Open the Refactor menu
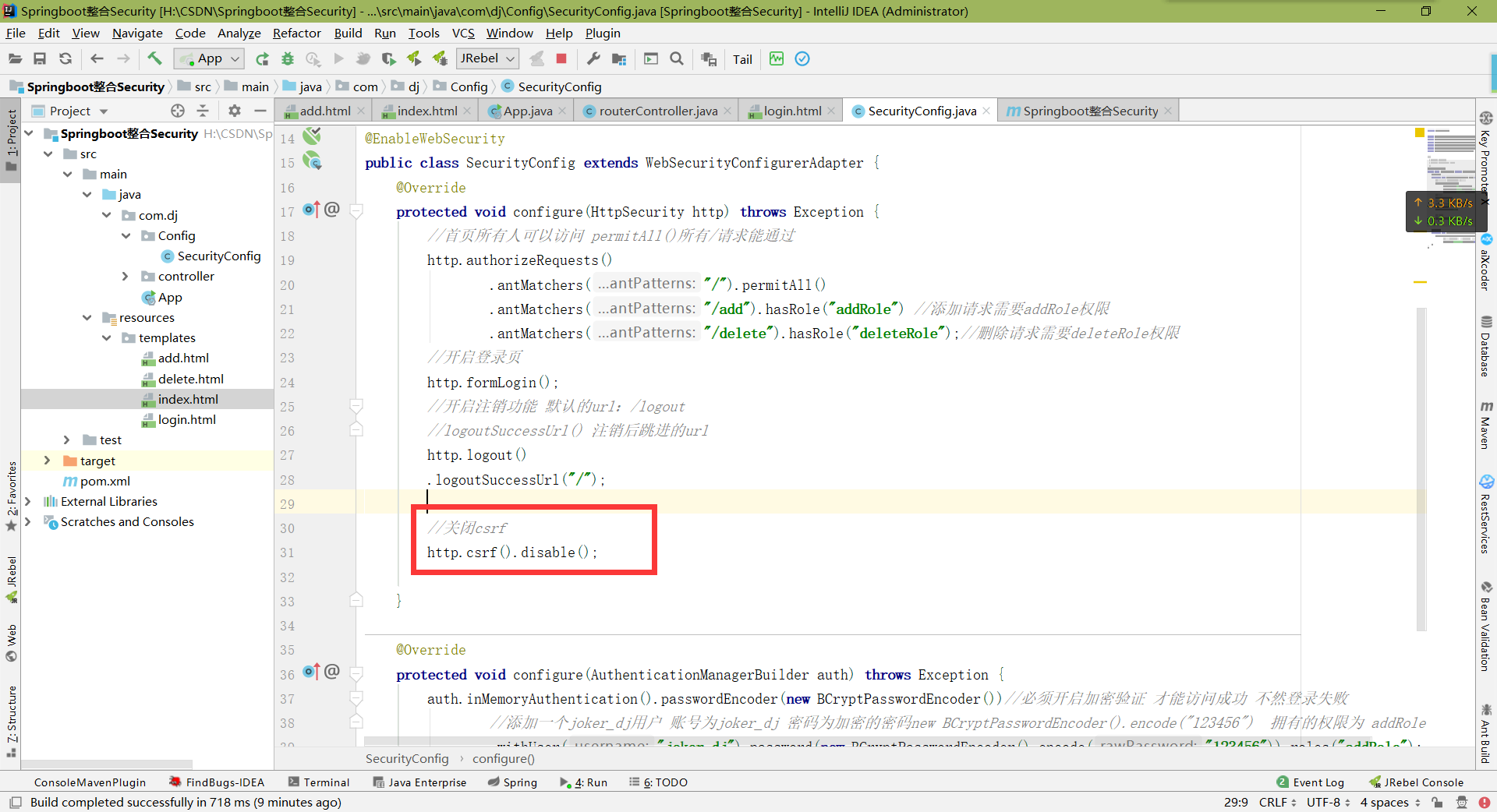This screenshot has width=1497, height=812. pyautogui.click(x=296, y=33)
